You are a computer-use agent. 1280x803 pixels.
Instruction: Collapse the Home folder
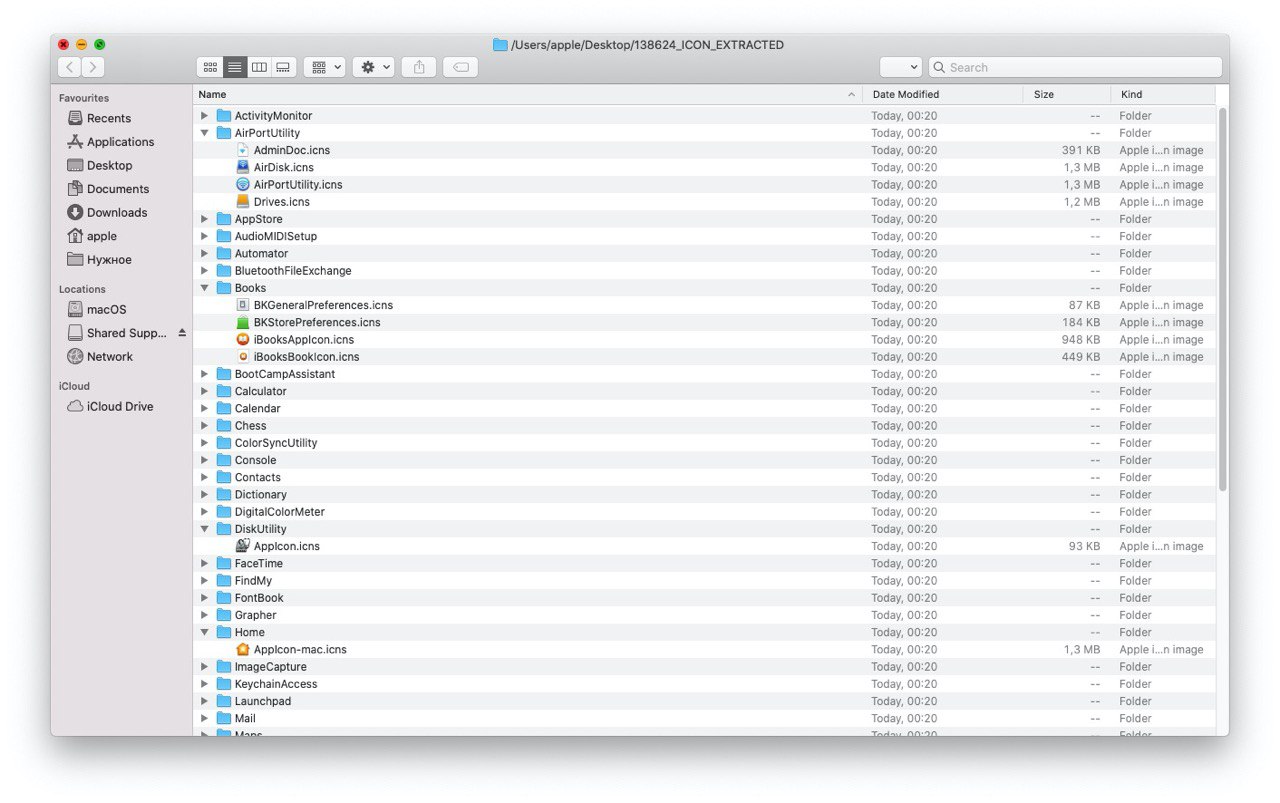[x=204, y=632]
